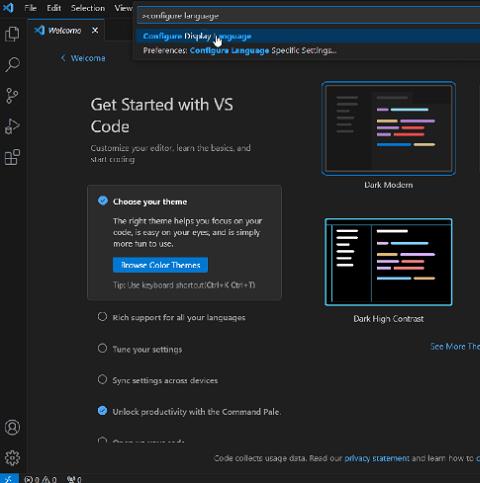Select the Welcome editor tab
The image size is (480, 483).
pos(66,30)
